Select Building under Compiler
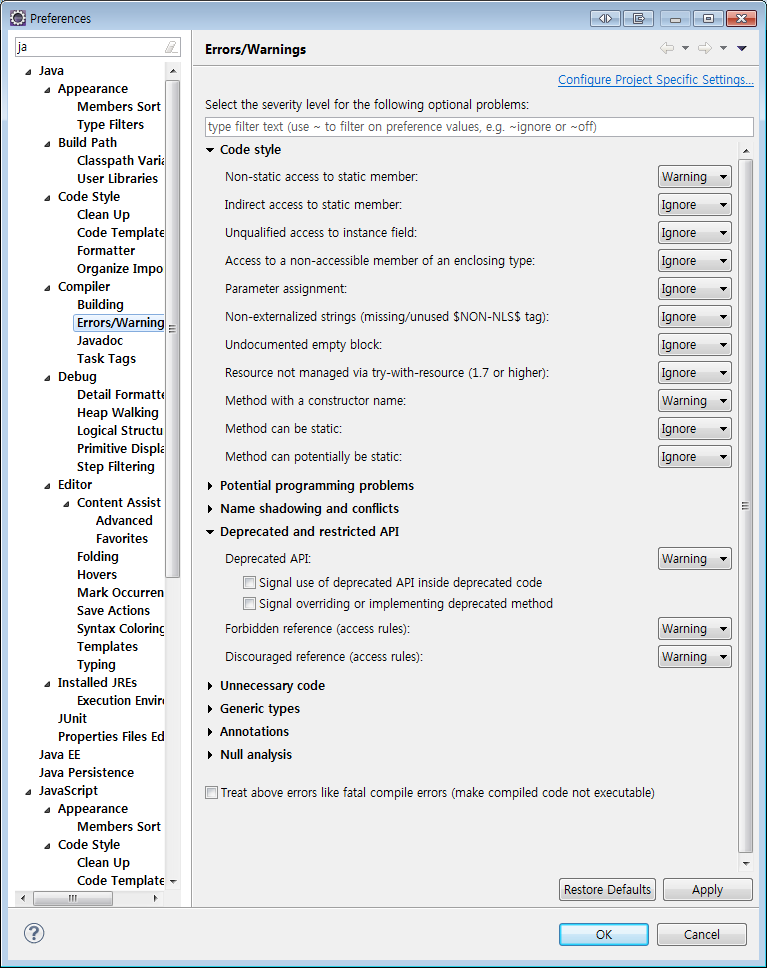Image resolution: width=767 pixels, height=968 pixels. coord(100,304)
